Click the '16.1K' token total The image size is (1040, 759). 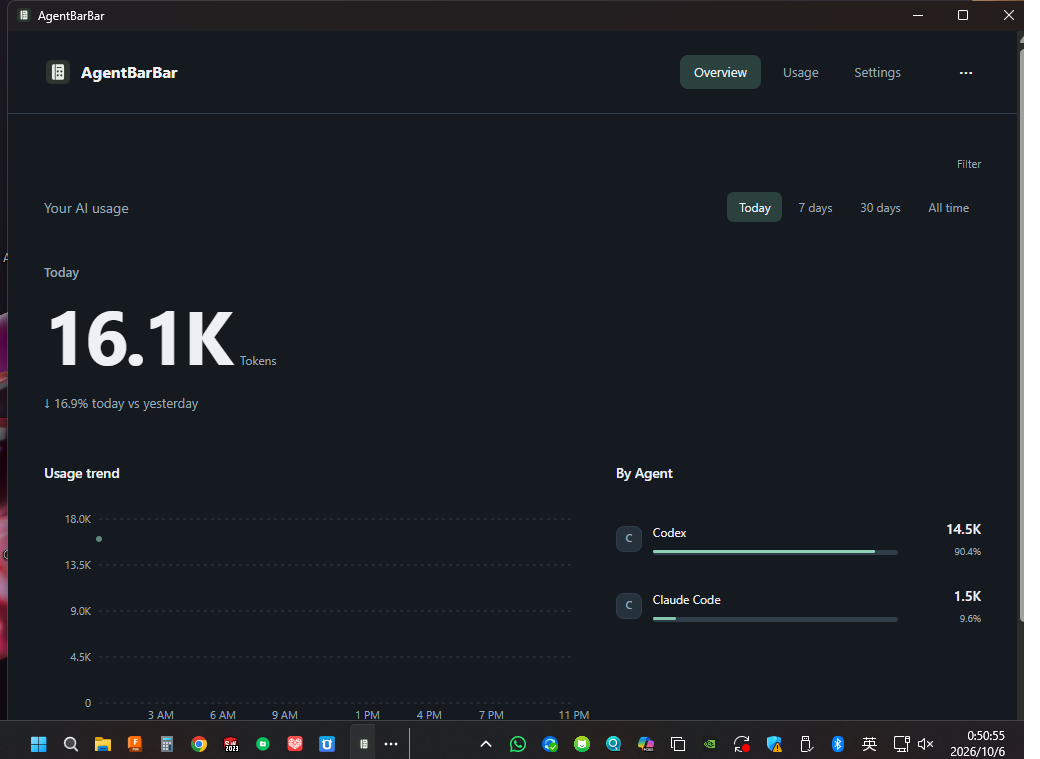click(141, 338)
